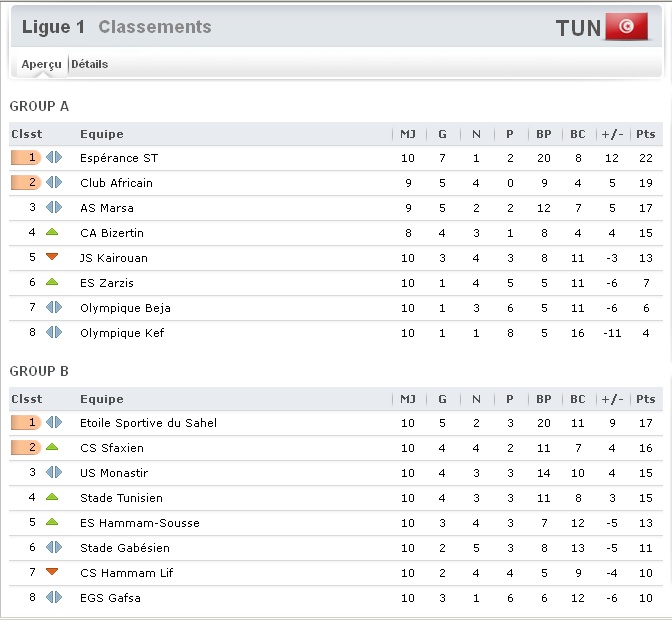Click the green up arrow beside CA Bizertin

click(52, 232)
